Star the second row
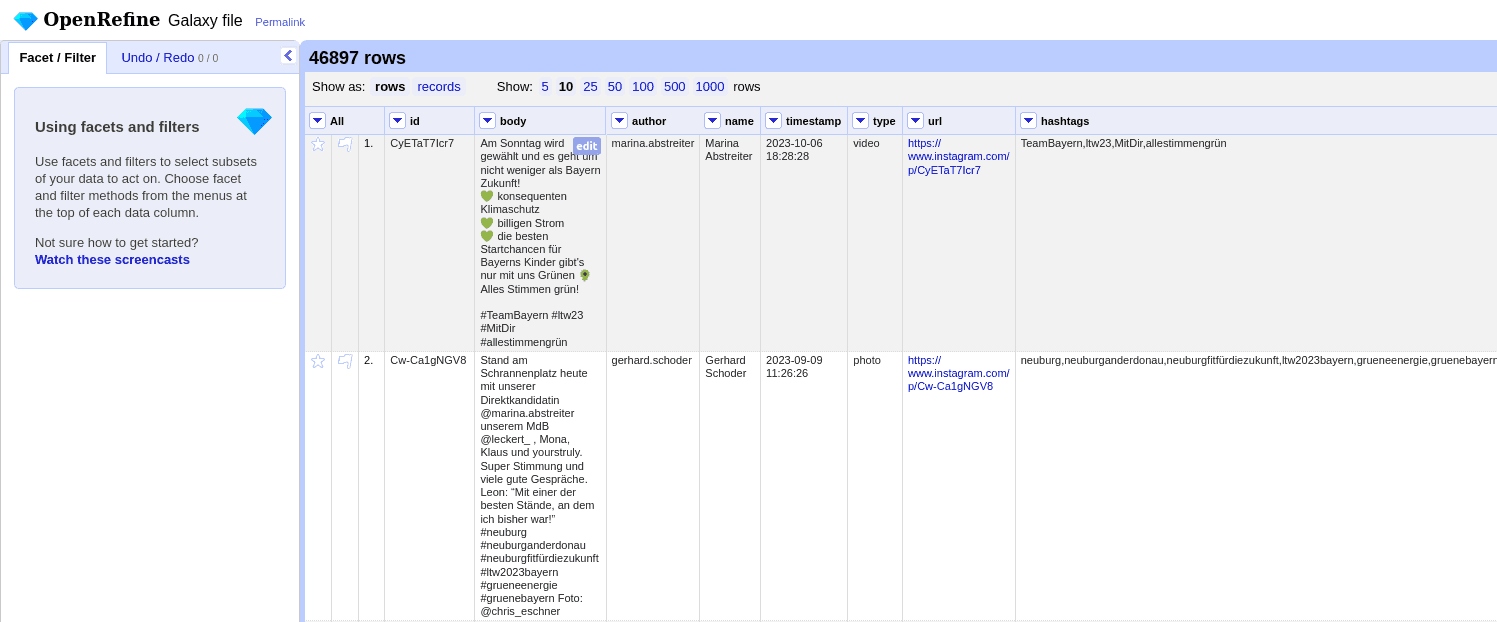 click(317, 360)
